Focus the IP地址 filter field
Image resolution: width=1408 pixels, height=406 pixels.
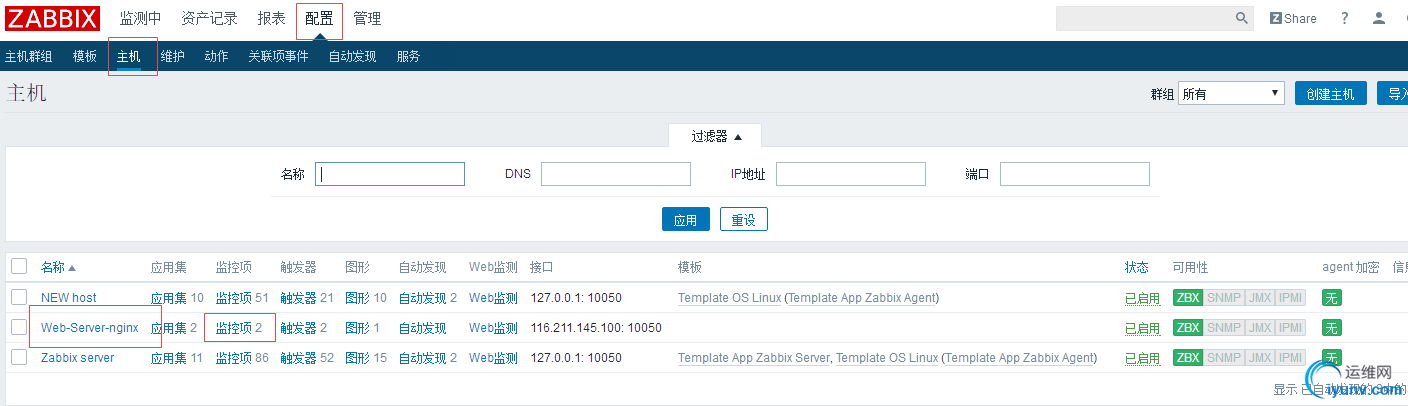click(851, 174)
